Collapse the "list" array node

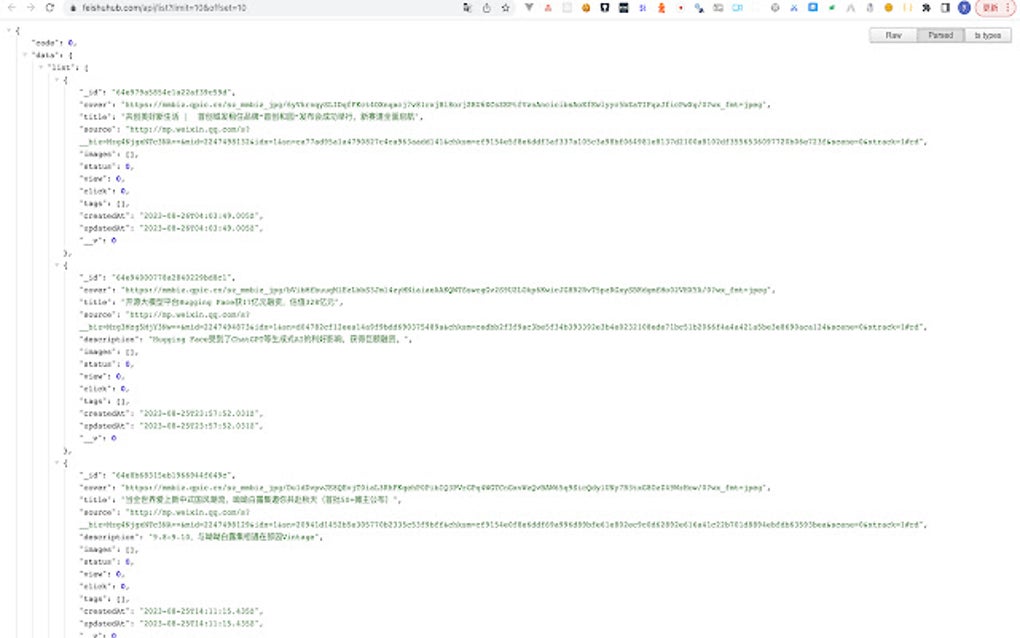click(40, 67)
